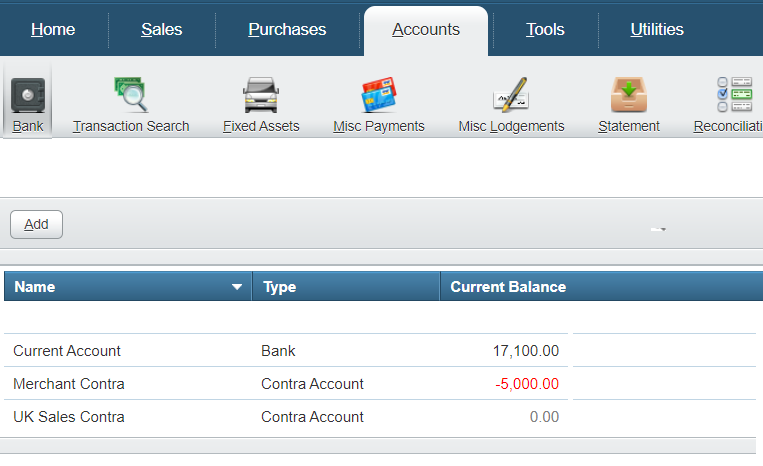The width and height of the screenshot is (763, 466).
Task: Select the UK Sales Contra row
Action: pos(69,417)
